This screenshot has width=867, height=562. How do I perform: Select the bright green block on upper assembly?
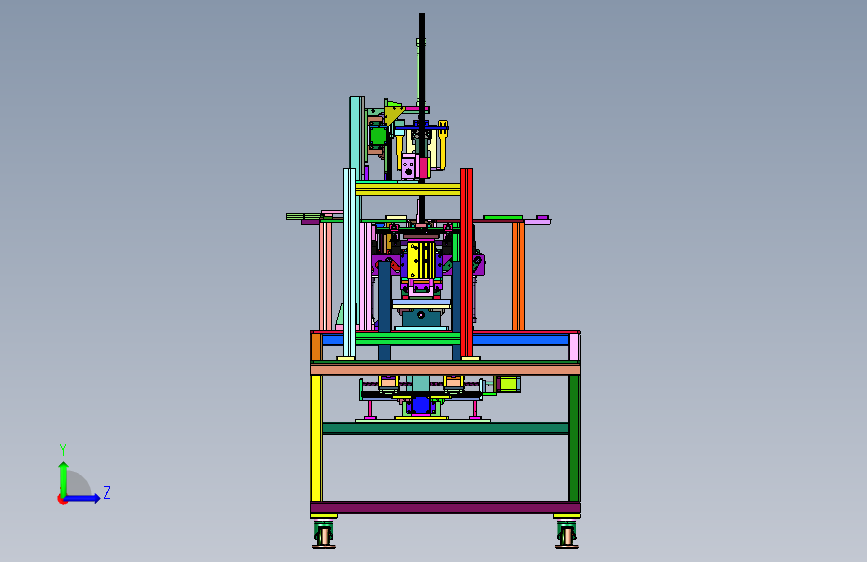(x=378, y=136)
